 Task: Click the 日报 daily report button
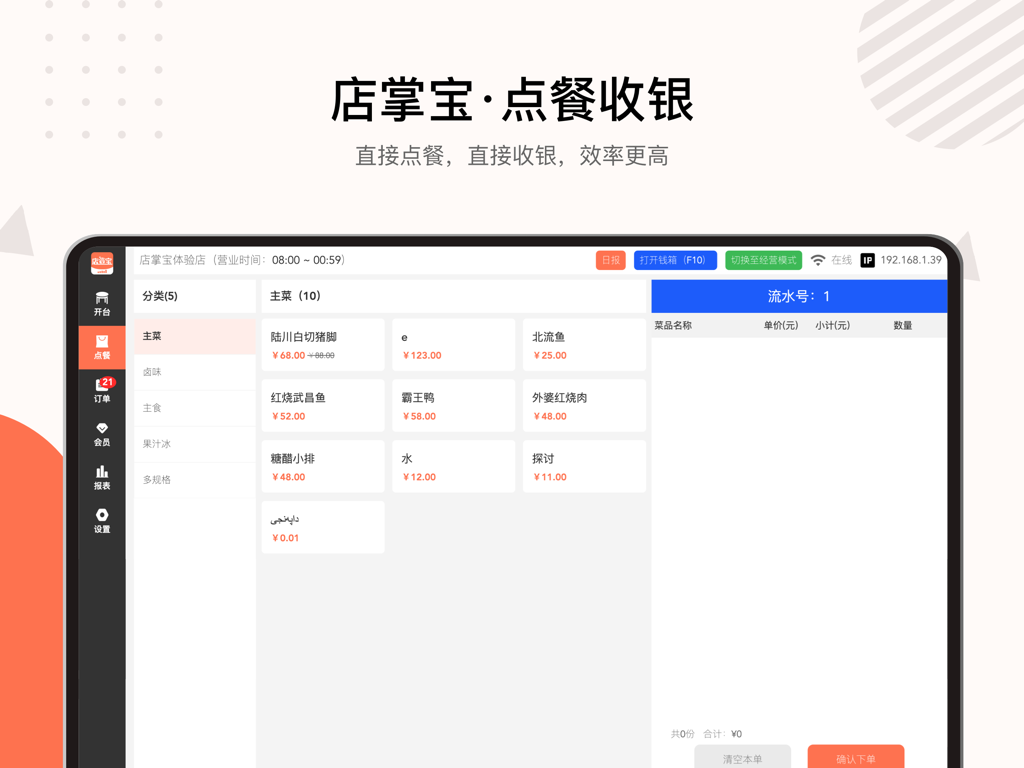(x=610, y=259)
